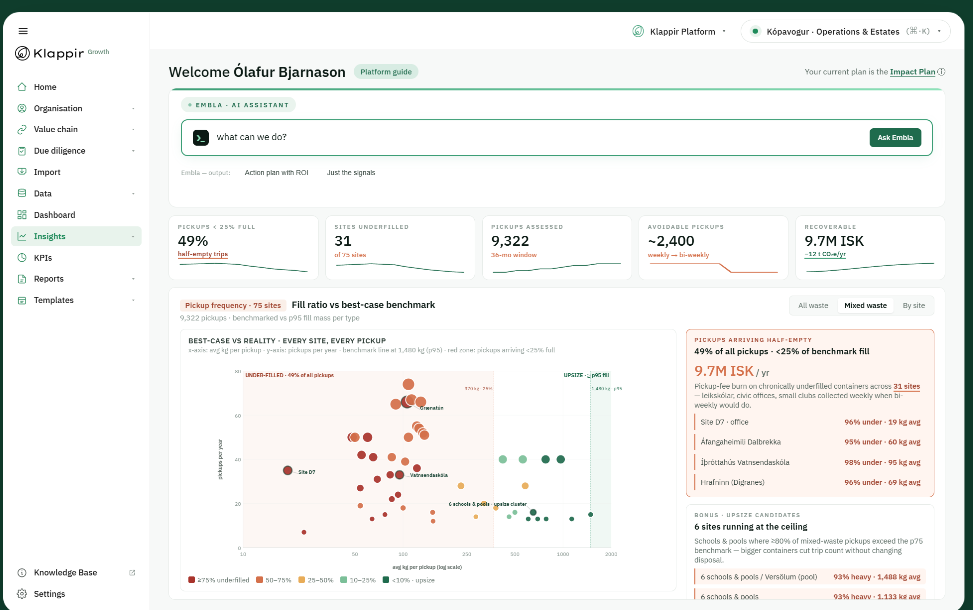
Task: Expand the Value chain chevron
Action: click(x=133, y=130)
